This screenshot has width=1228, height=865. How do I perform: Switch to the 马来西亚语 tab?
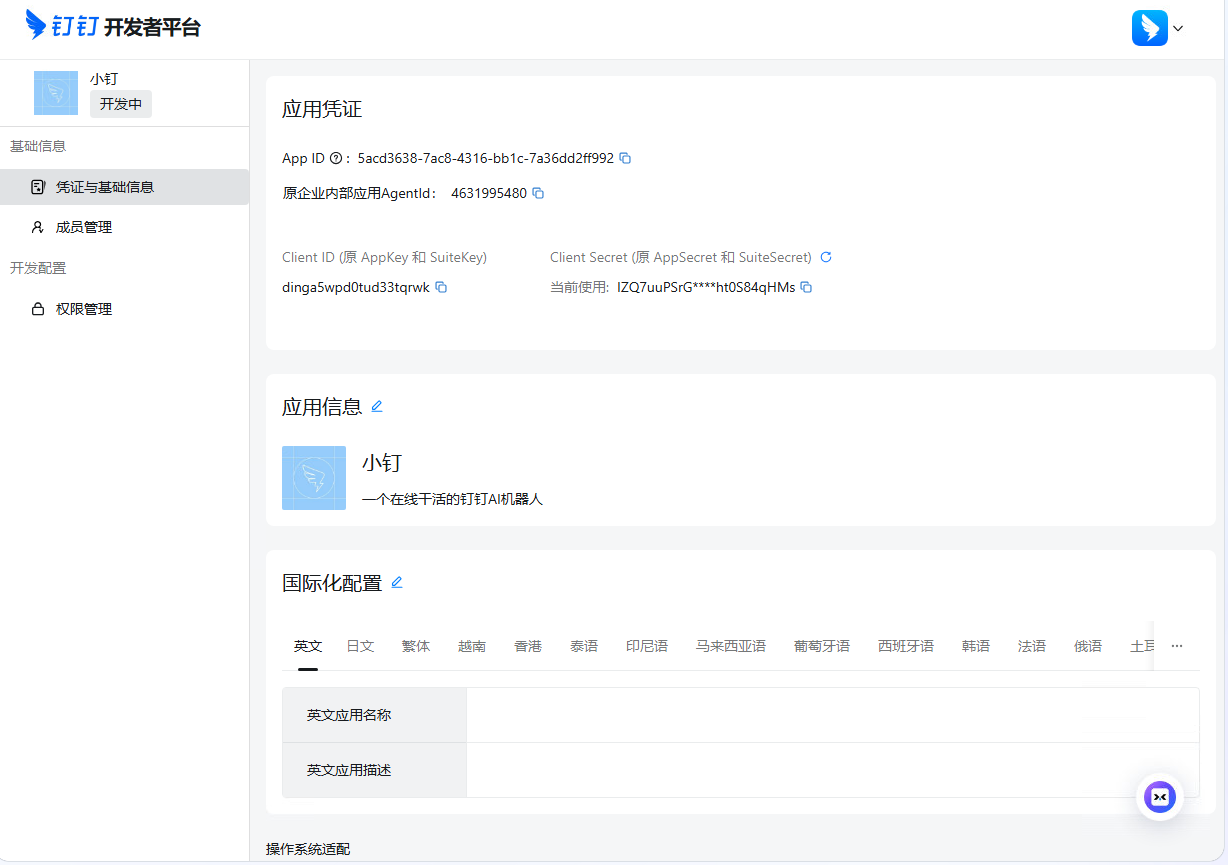click(x=731, y=646)
